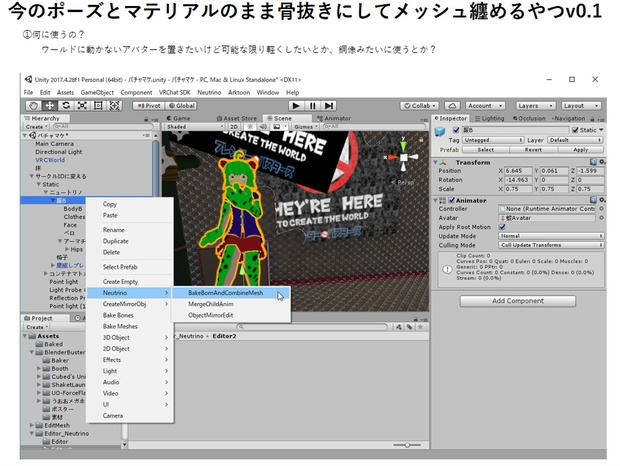Select the Scale tool in toolbar

point(82,106)
